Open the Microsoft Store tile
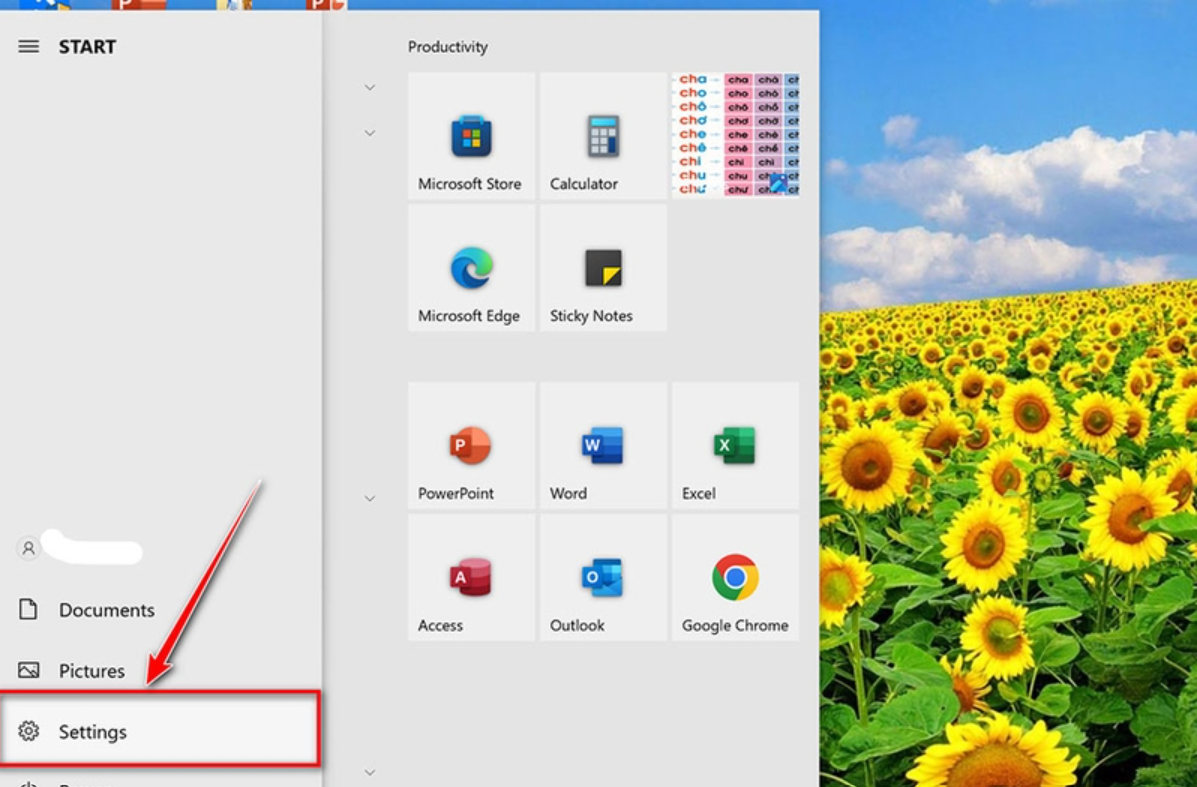 (471, 136)
